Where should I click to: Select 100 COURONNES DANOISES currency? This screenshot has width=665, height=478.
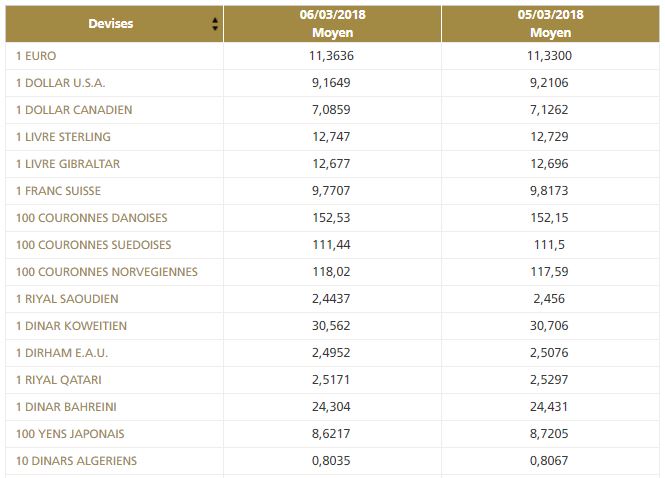pyautogui.click(x=91, y=218)
